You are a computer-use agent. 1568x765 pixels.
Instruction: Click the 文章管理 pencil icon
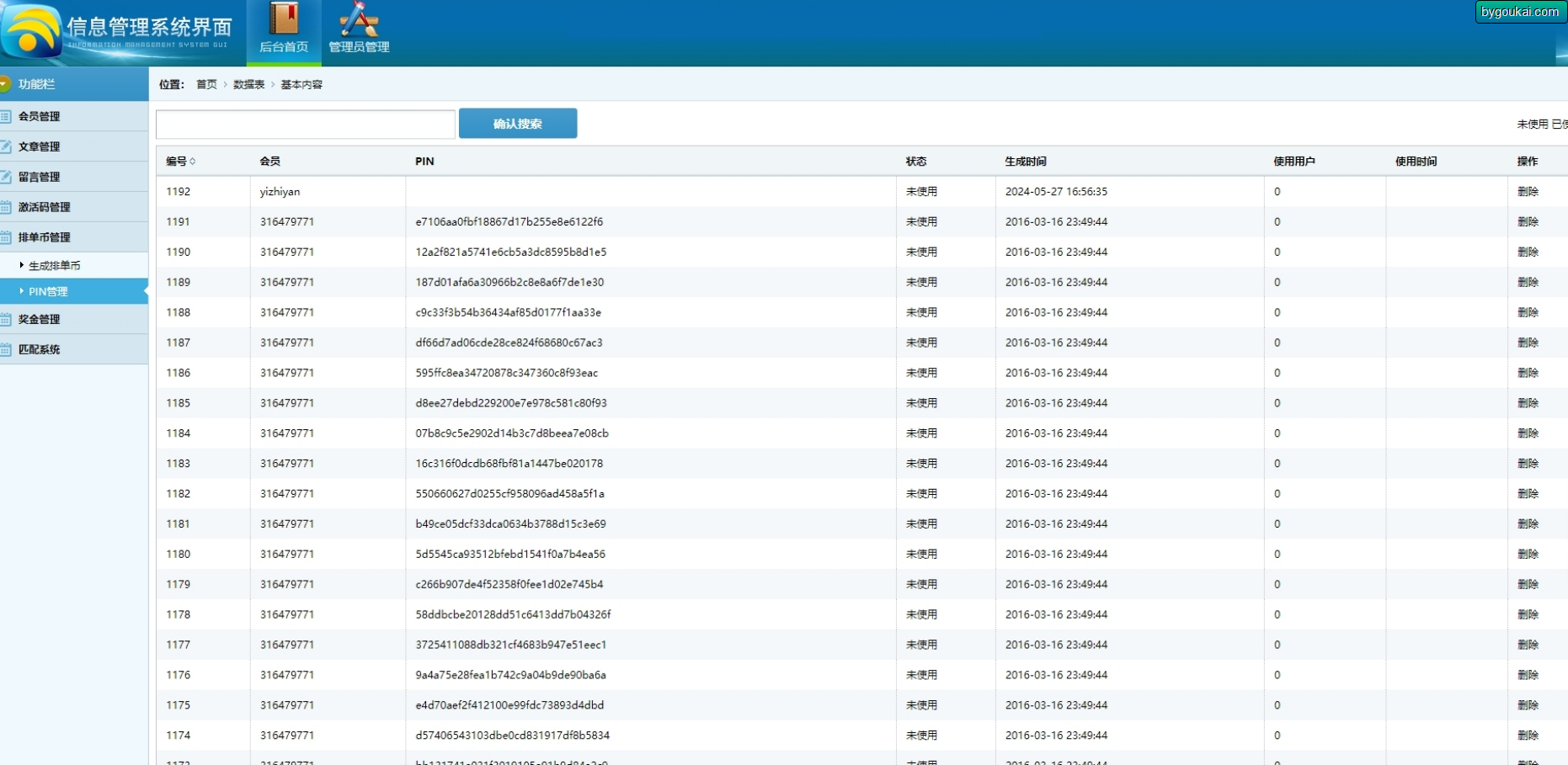point(5,146)
